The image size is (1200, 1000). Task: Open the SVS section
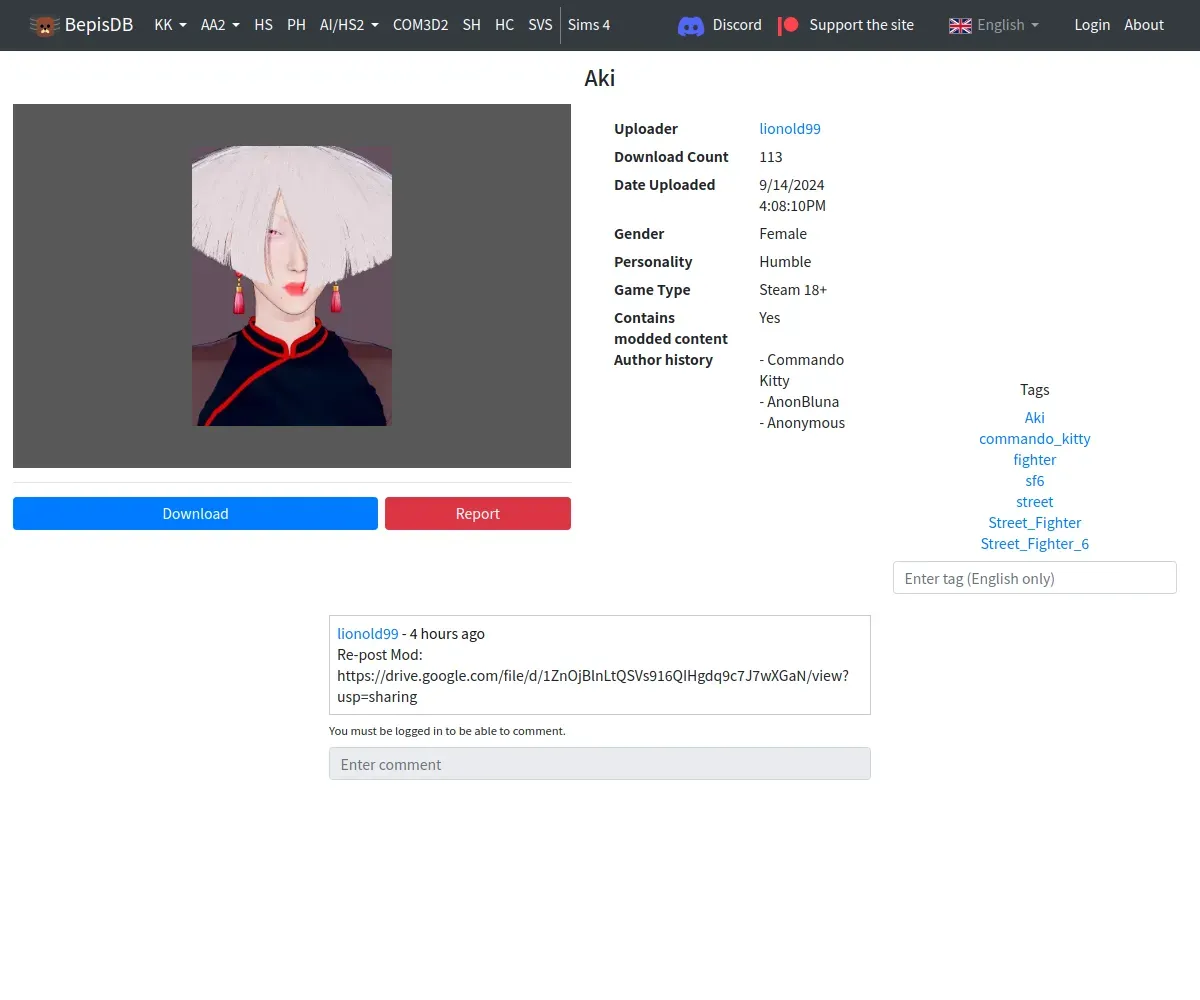point(540,25)
